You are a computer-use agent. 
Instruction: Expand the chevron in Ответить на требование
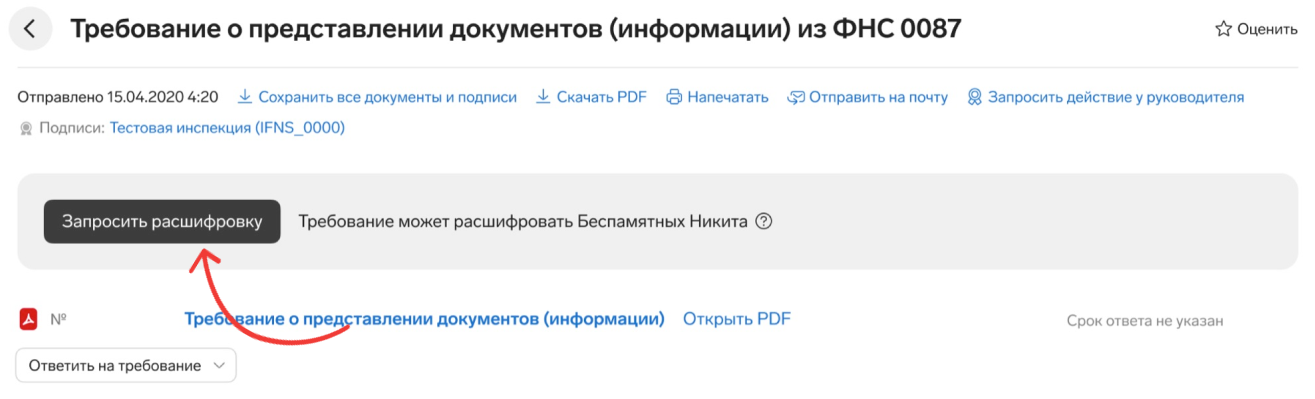coord(219,366)
